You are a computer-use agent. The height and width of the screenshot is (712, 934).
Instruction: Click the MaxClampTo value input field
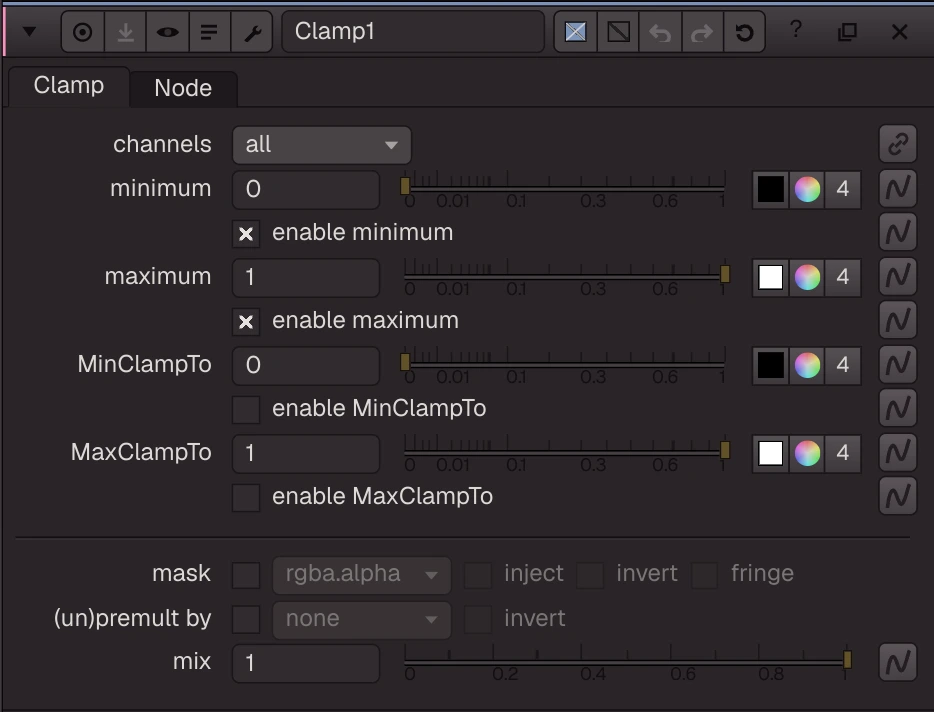pyautogui.click(x=306, y=453)
